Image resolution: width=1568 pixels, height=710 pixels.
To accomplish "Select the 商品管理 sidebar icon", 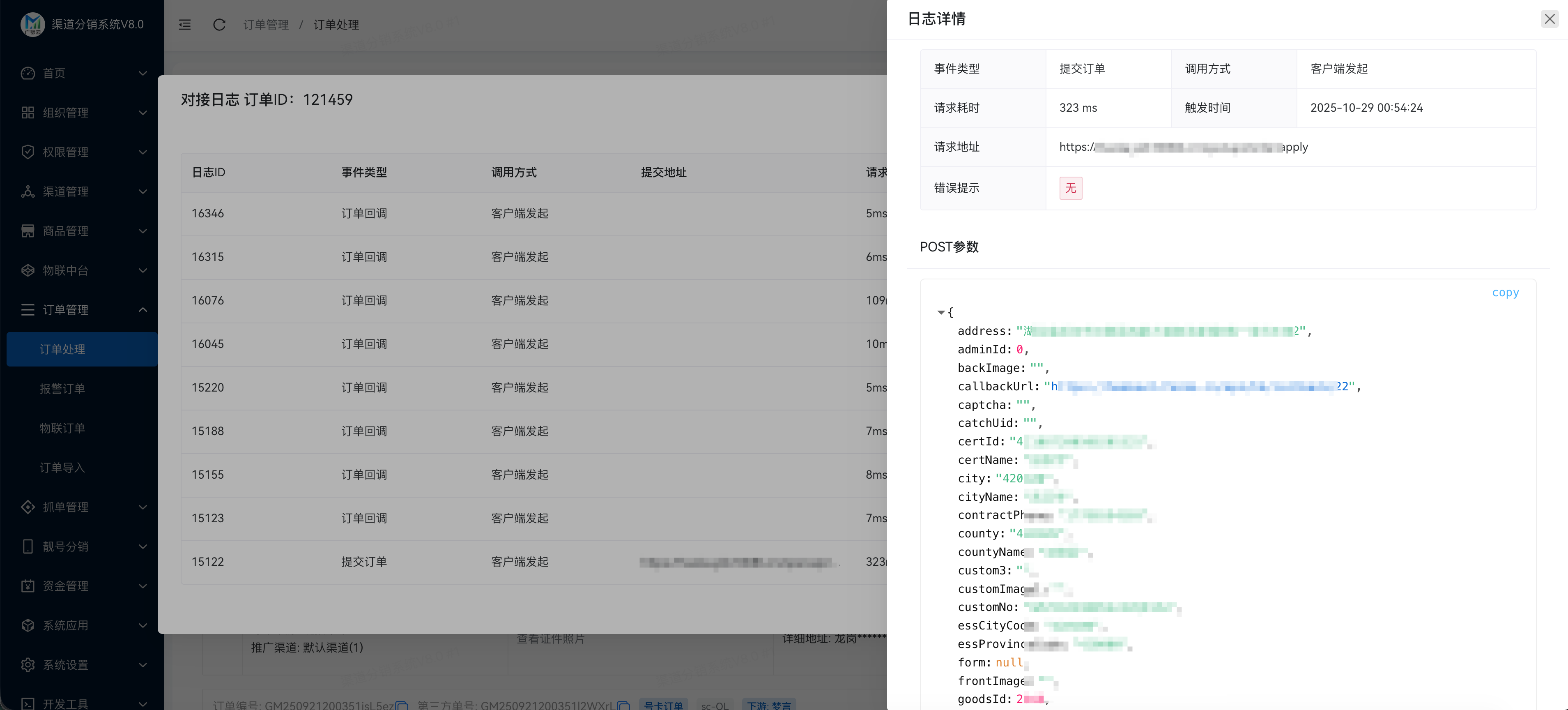I will point(28,231).
